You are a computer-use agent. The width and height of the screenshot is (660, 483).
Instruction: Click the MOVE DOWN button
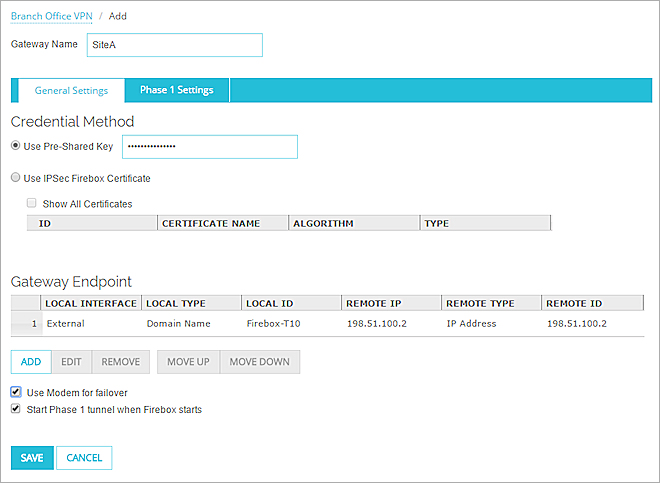coord(259,361)
